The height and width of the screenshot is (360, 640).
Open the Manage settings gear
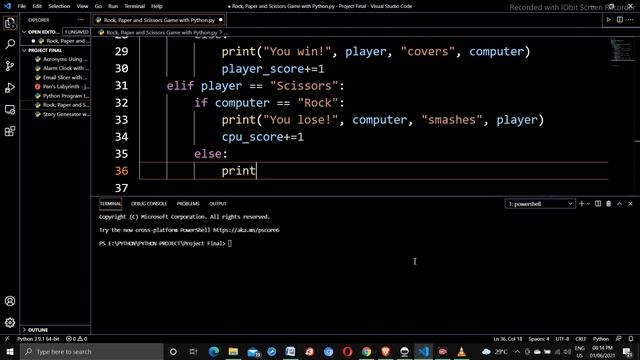tap(10, 322)
